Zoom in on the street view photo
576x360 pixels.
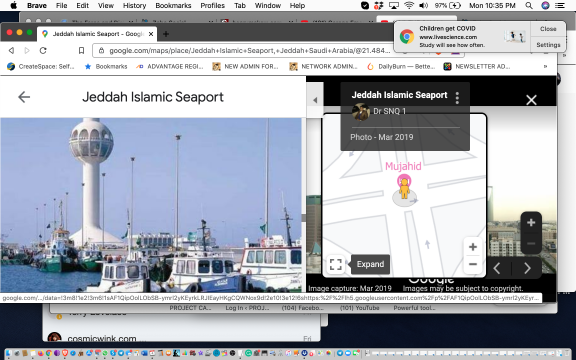pyautogui.click(x=531, y=222)
